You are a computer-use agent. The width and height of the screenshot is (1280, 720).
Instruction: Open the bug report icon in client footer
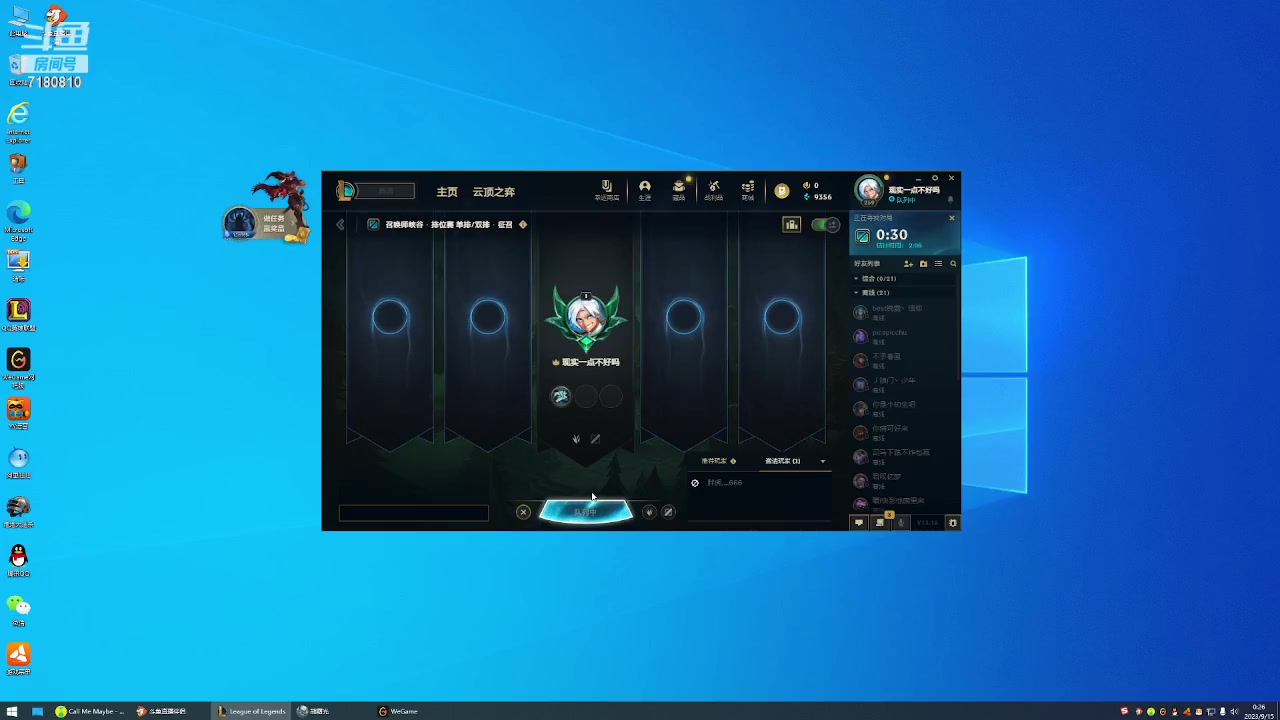point(953,523)
